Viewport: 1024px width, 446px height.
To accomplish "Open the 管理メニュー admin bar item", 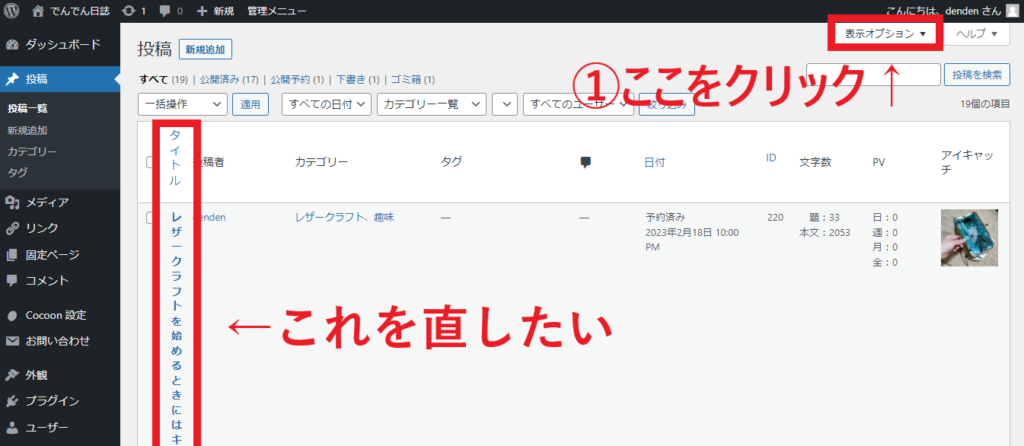I will pyautogui.click(x=277, y=11).
